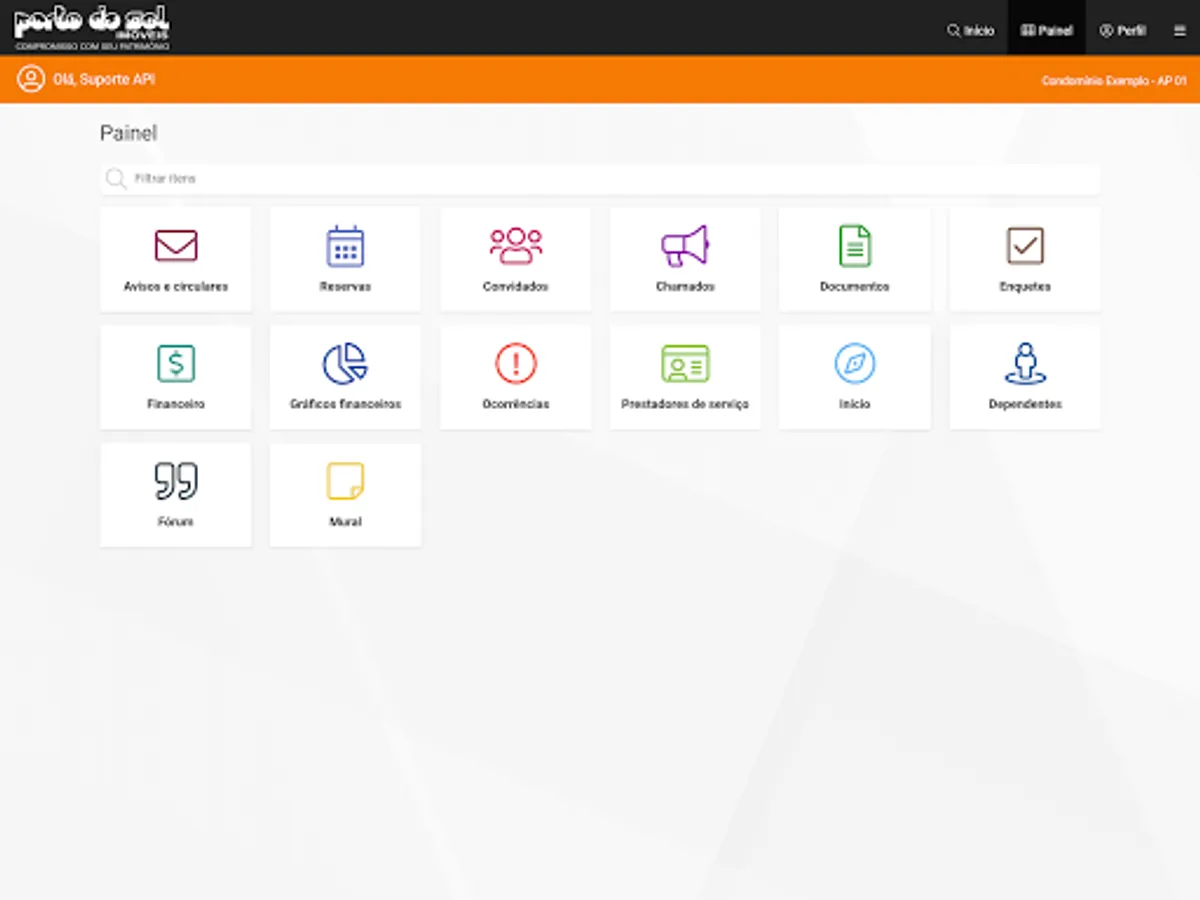Screen dimensions: 1200x900
Task: Open the Fórum quotation marks icon
Action: (x=176, y=481)
